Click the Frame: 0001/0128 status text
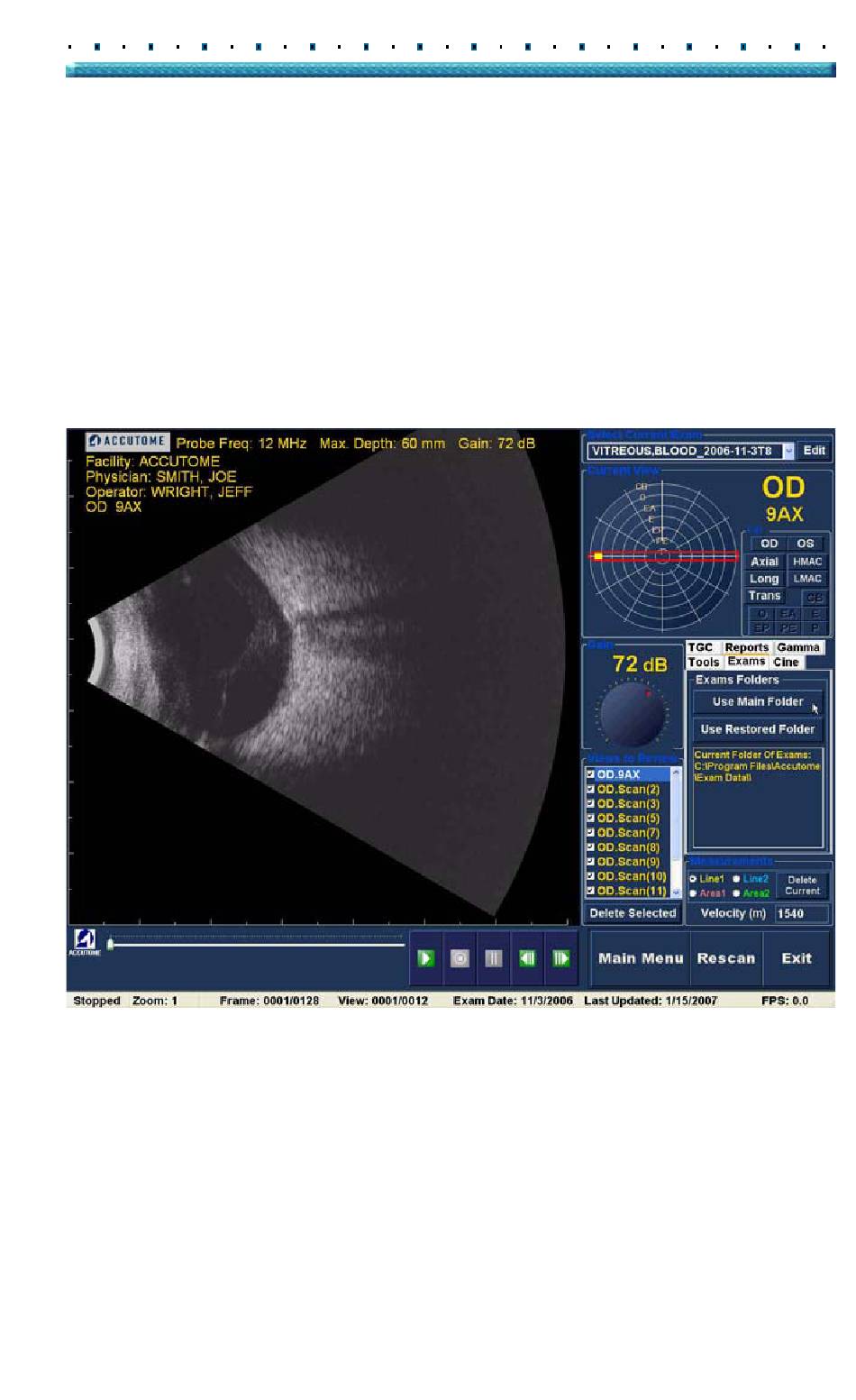Image resolution: width=856 pixels, height=1400 pixels. 269,1001
